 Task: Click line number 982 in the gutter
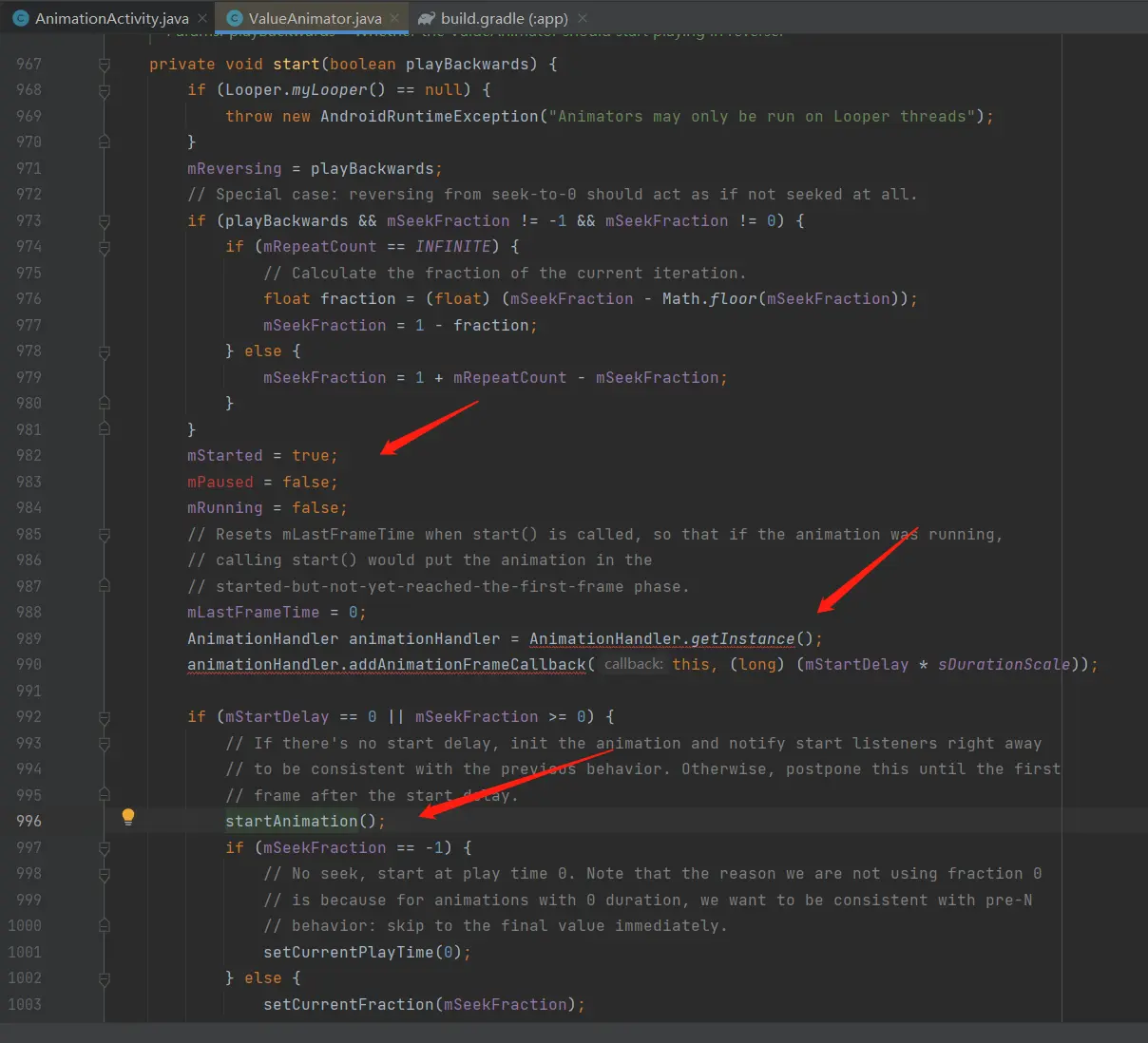29,456
